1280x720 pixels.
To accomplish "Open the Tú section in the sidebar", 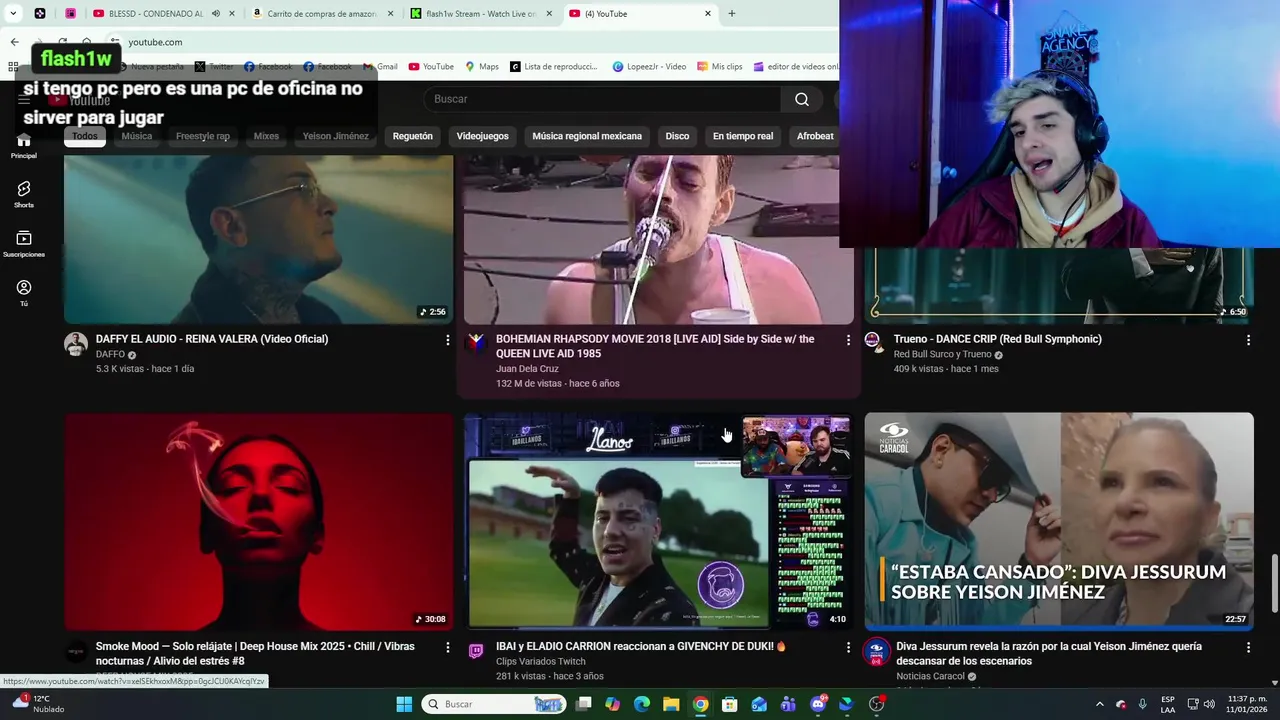I will 24,292.
